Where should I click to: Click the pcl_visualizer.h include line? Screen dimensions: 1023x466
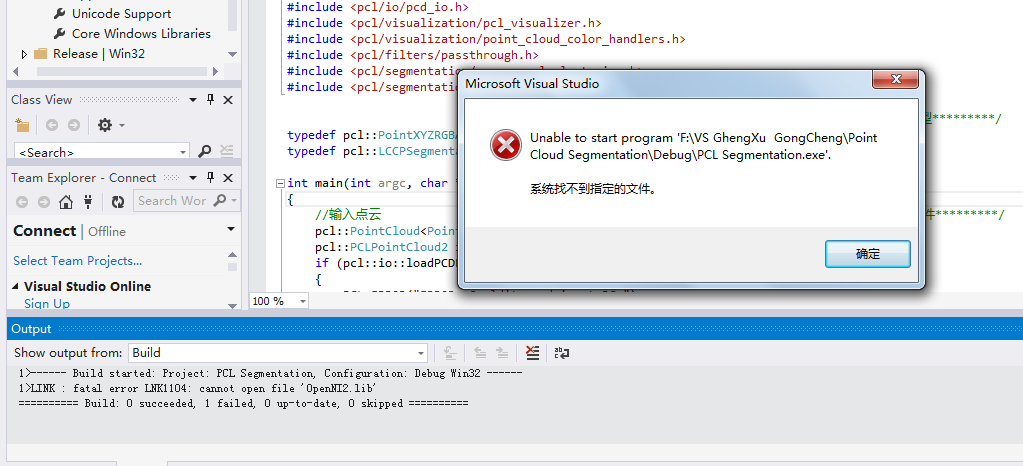[x=444, y=23]
